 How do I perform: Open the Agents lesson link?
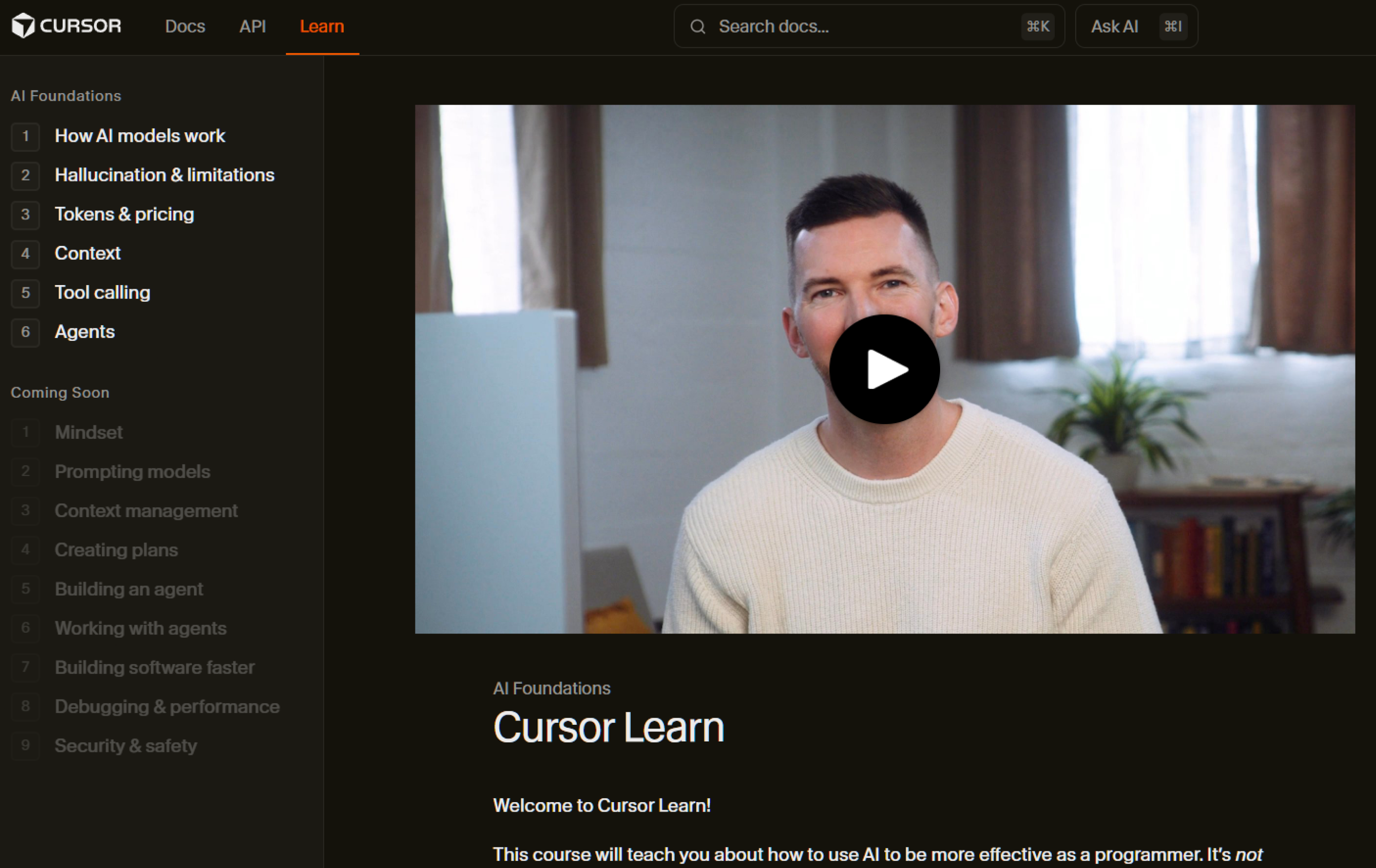(85, 332)
